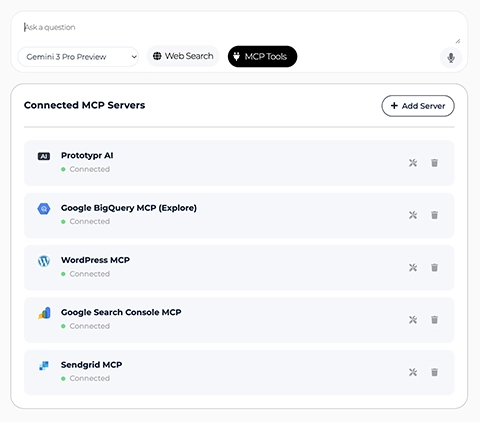Click the Sendgrid logo icon
The image size is (480, 422).
click(x=44, y=366)
